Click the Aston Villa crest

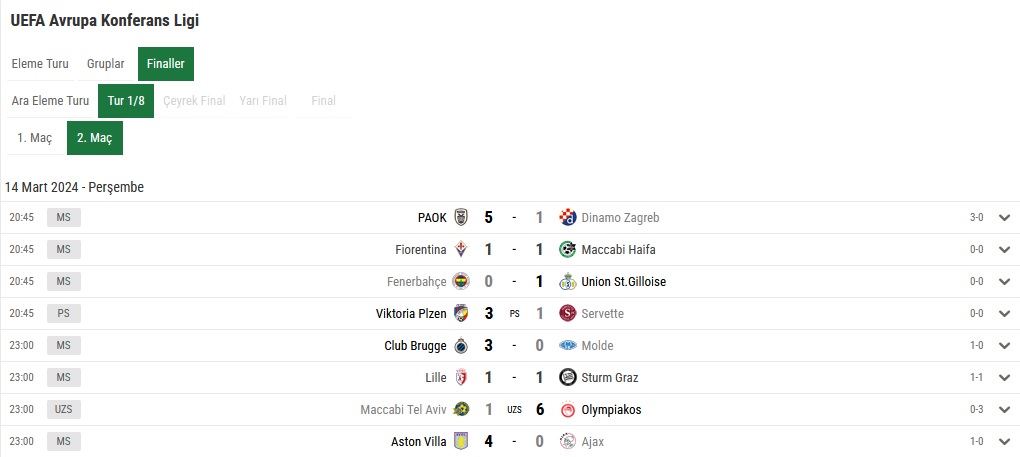pyautogui.click(x=461, y=441)
